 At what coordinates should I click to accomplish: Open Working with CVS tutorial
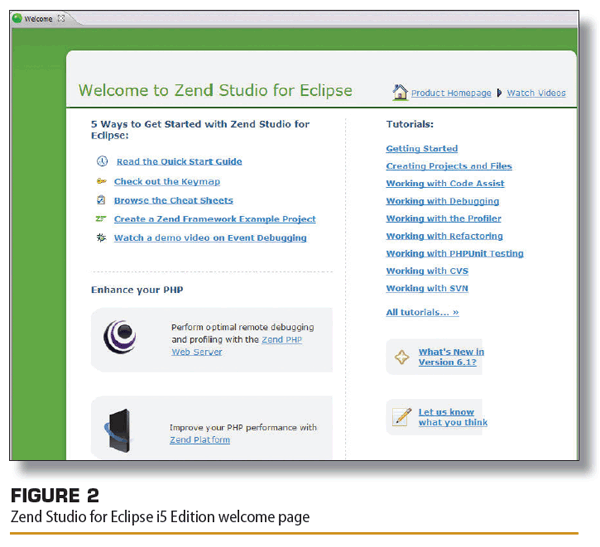427,271
